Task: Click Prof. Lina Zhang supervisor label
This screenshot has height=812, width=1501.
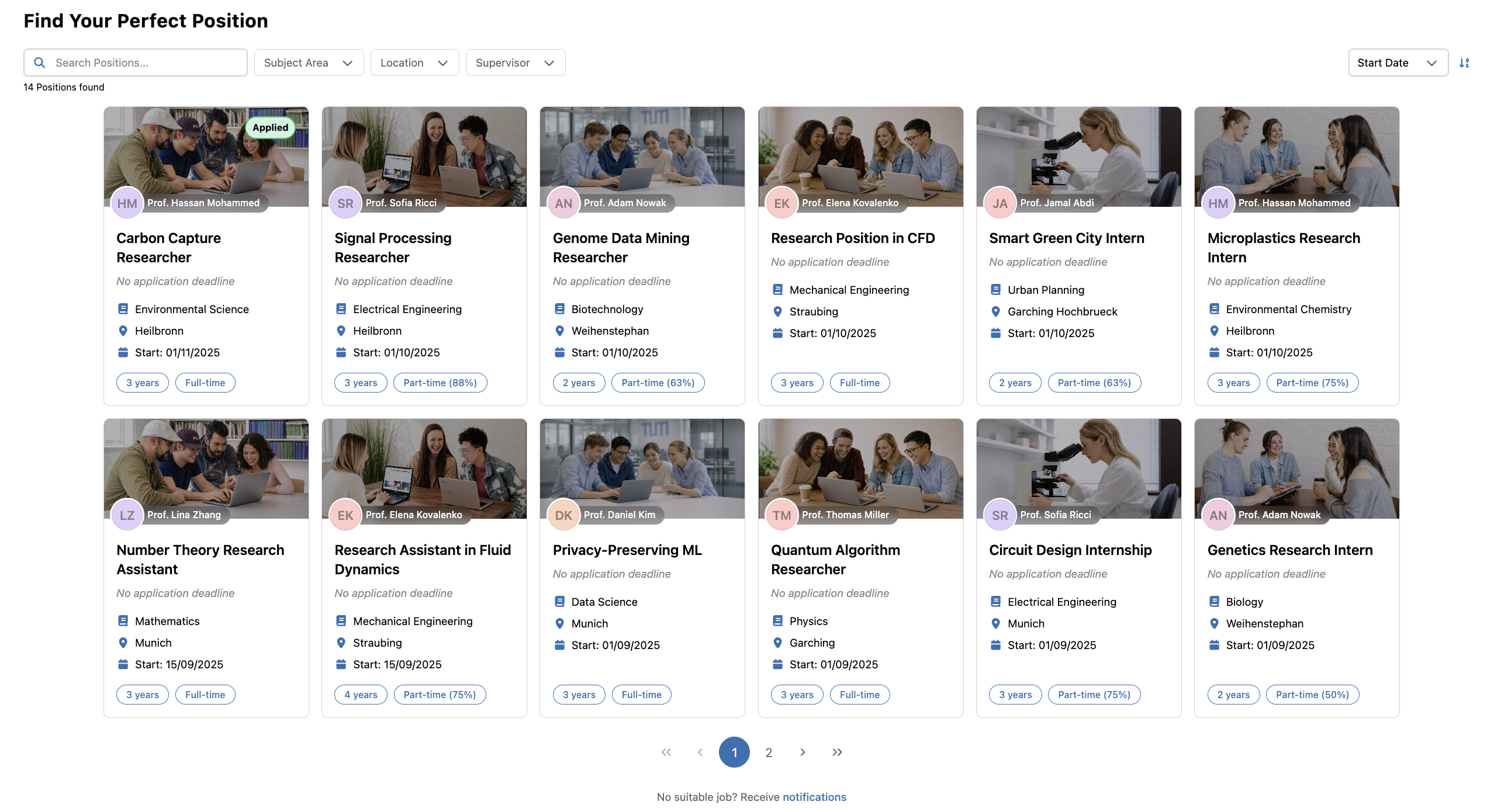Action: (184, 515)
